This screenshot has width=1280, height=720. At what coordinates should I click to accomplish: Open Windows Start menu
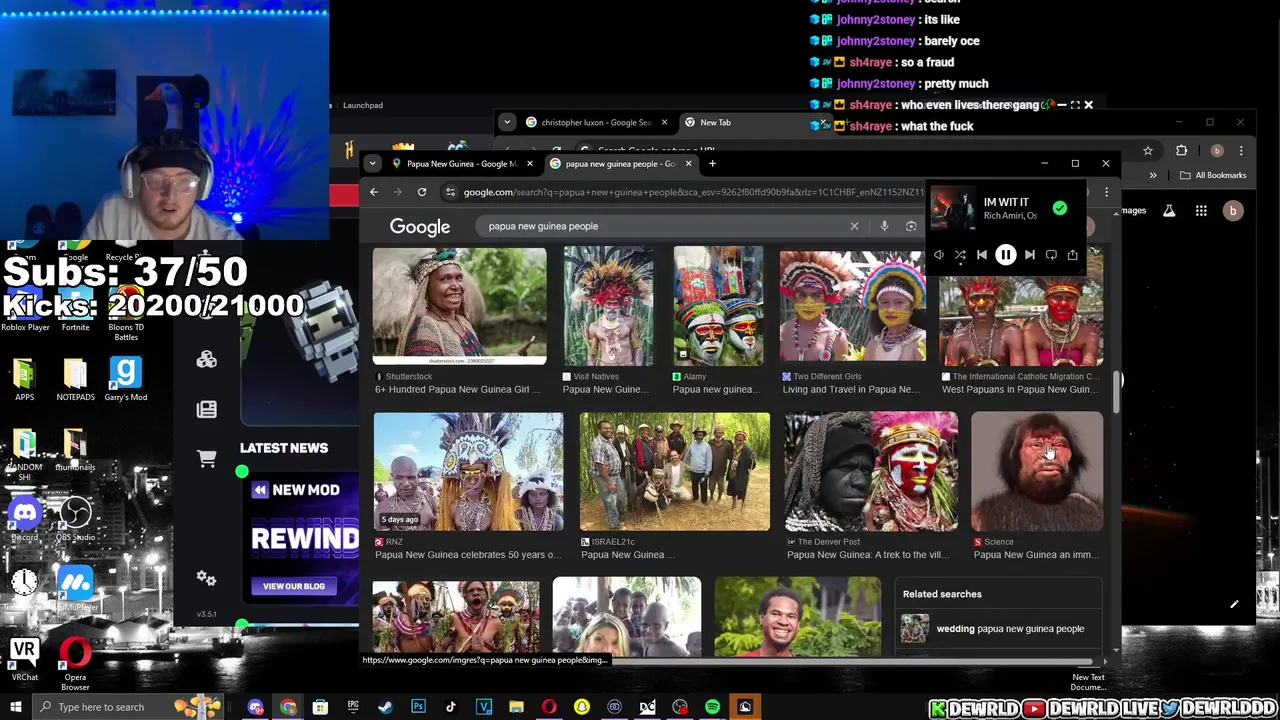click(x=16, y=707)
